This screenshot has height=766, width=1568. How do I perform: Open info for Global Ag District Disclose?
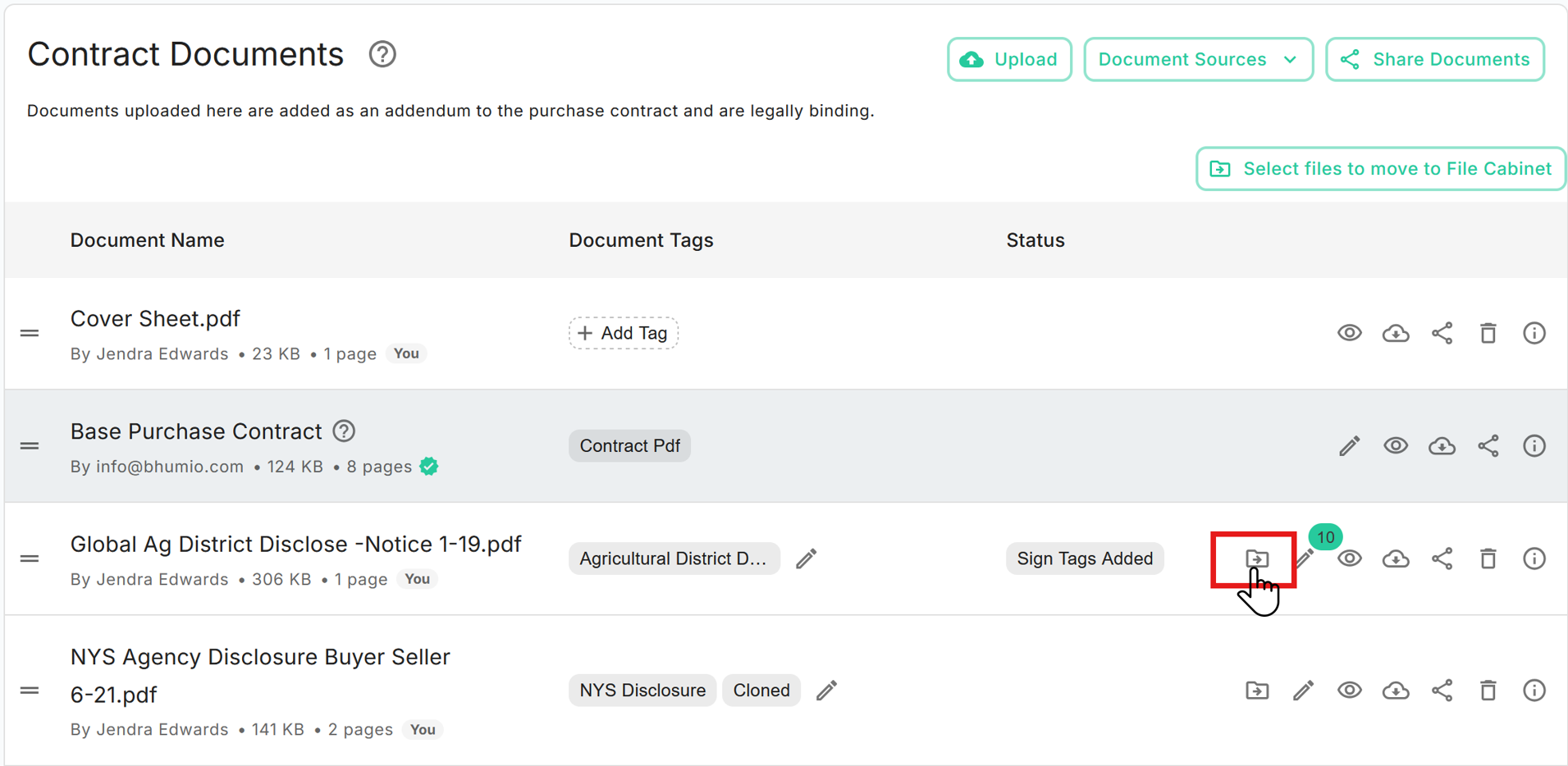(x=1534, y=559)
